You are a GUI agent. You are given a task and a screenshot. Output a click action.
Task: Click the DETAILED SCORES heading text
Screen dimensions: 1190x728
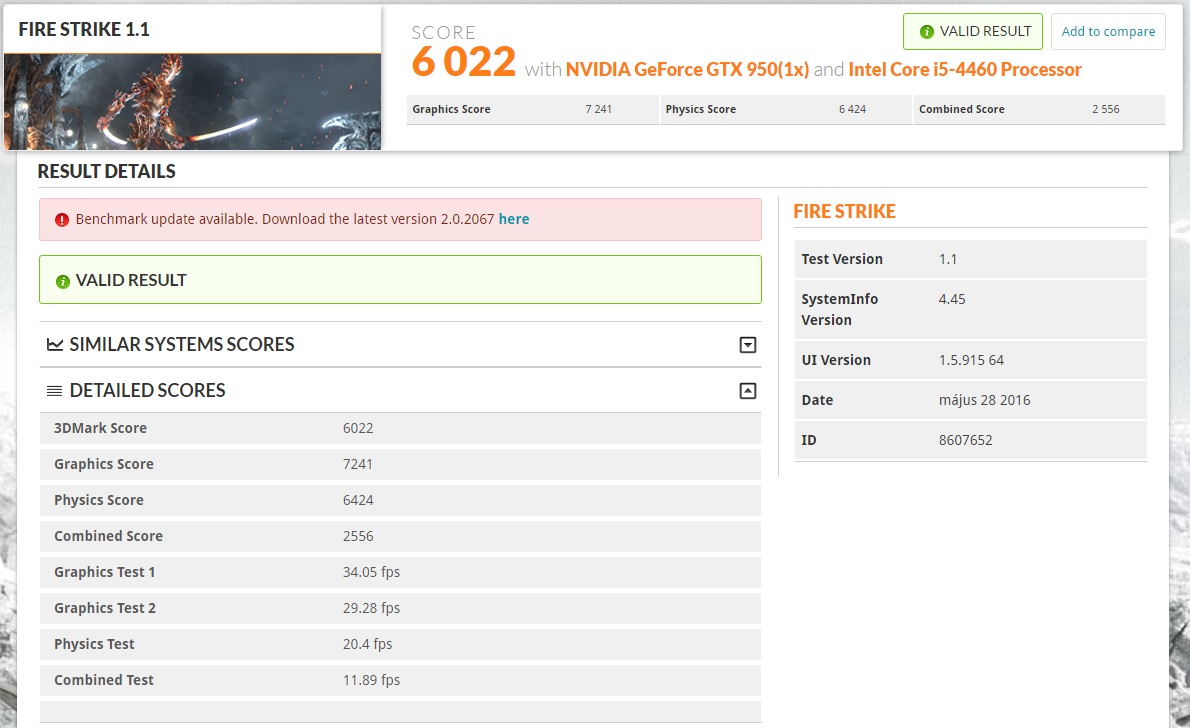click(147, 390)
